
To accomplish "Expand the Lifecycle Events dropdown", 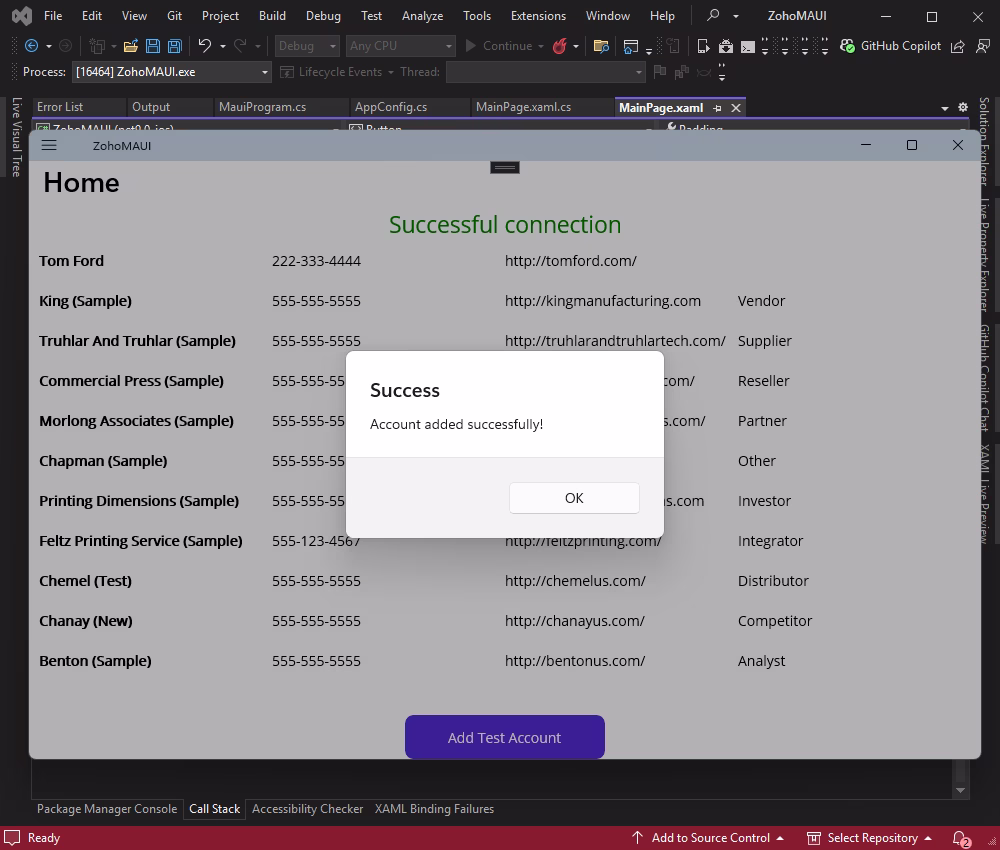I will 391,72.
